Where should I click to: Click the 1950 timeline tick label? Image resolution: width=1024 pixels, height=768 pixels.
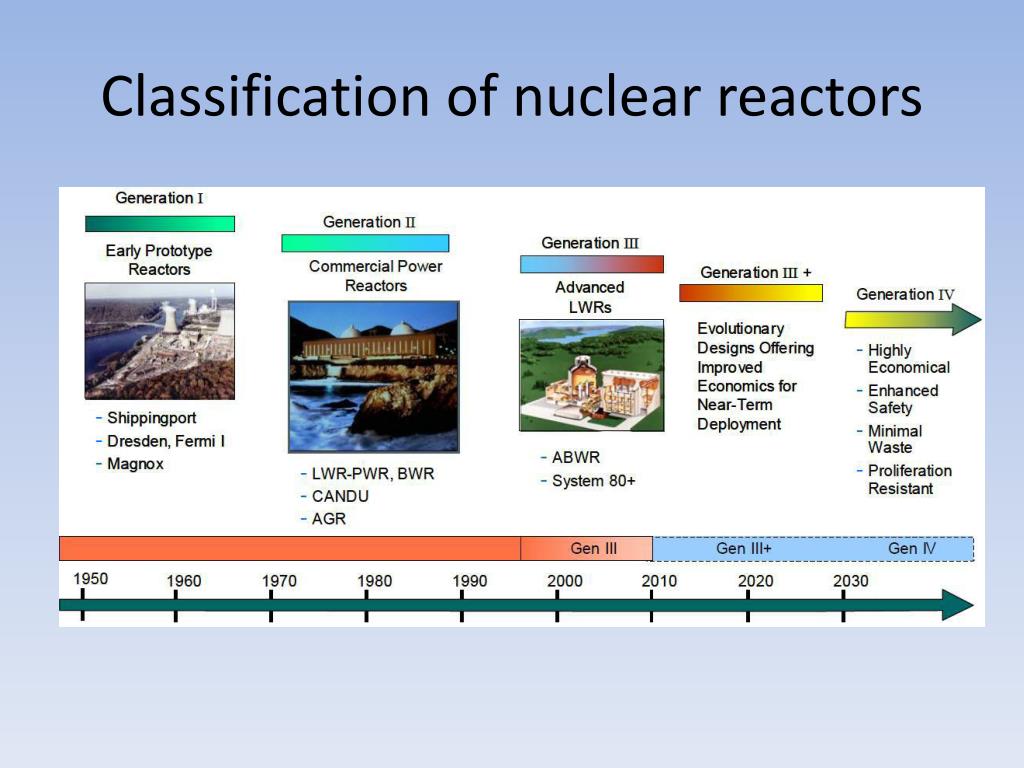[x=91, y=579]
